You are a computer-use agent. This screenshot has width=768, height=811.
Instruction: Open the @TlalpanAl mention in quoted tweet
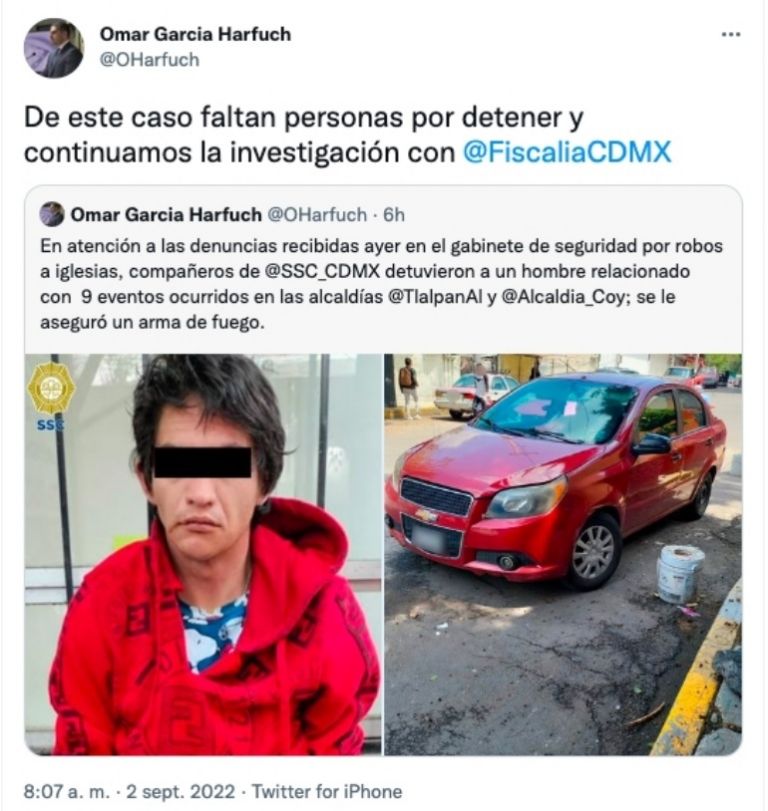click(x=434, y=297)
